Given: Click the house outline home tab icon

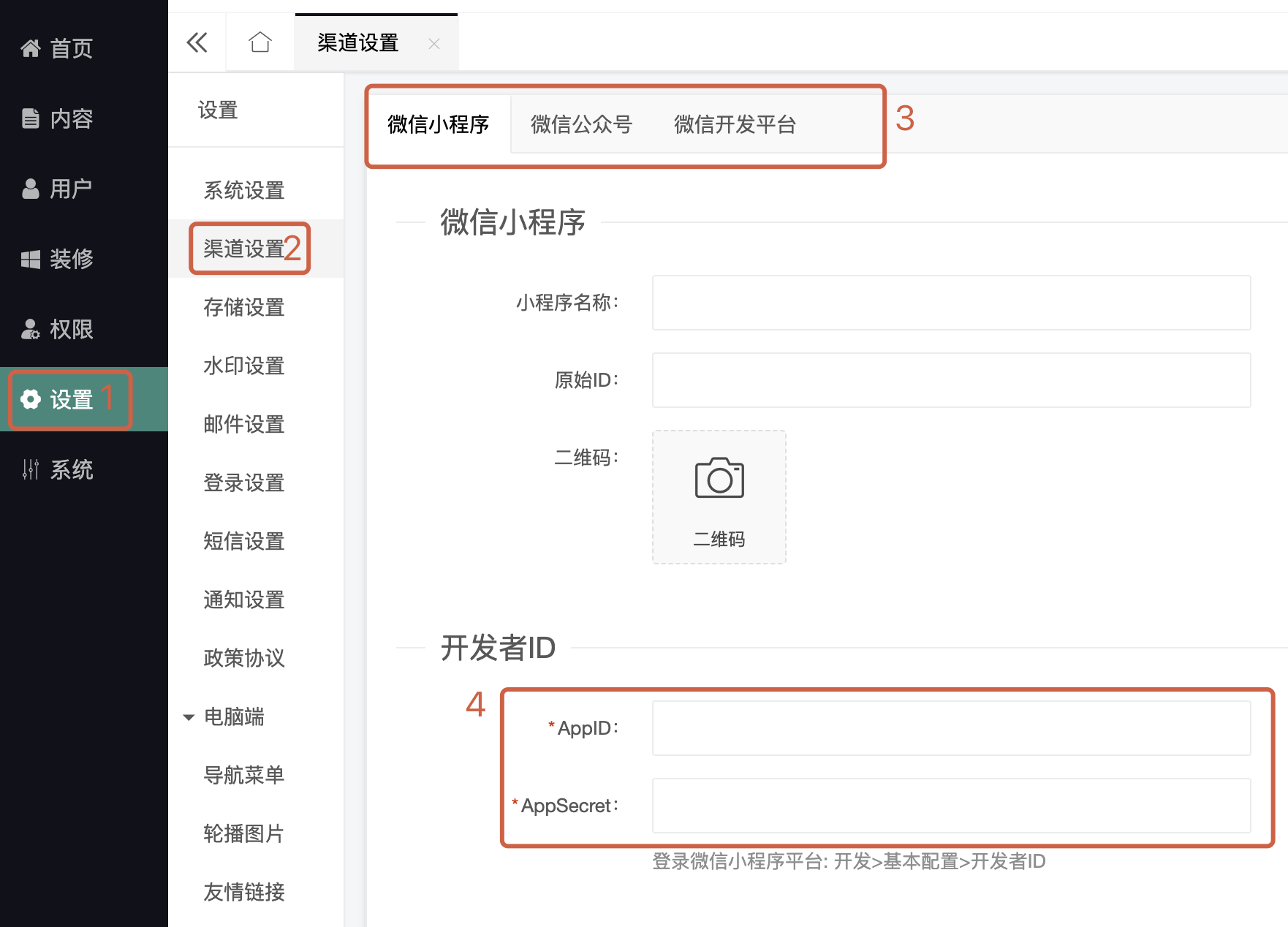Looking at the screenshot, I should tap(260, 42).
